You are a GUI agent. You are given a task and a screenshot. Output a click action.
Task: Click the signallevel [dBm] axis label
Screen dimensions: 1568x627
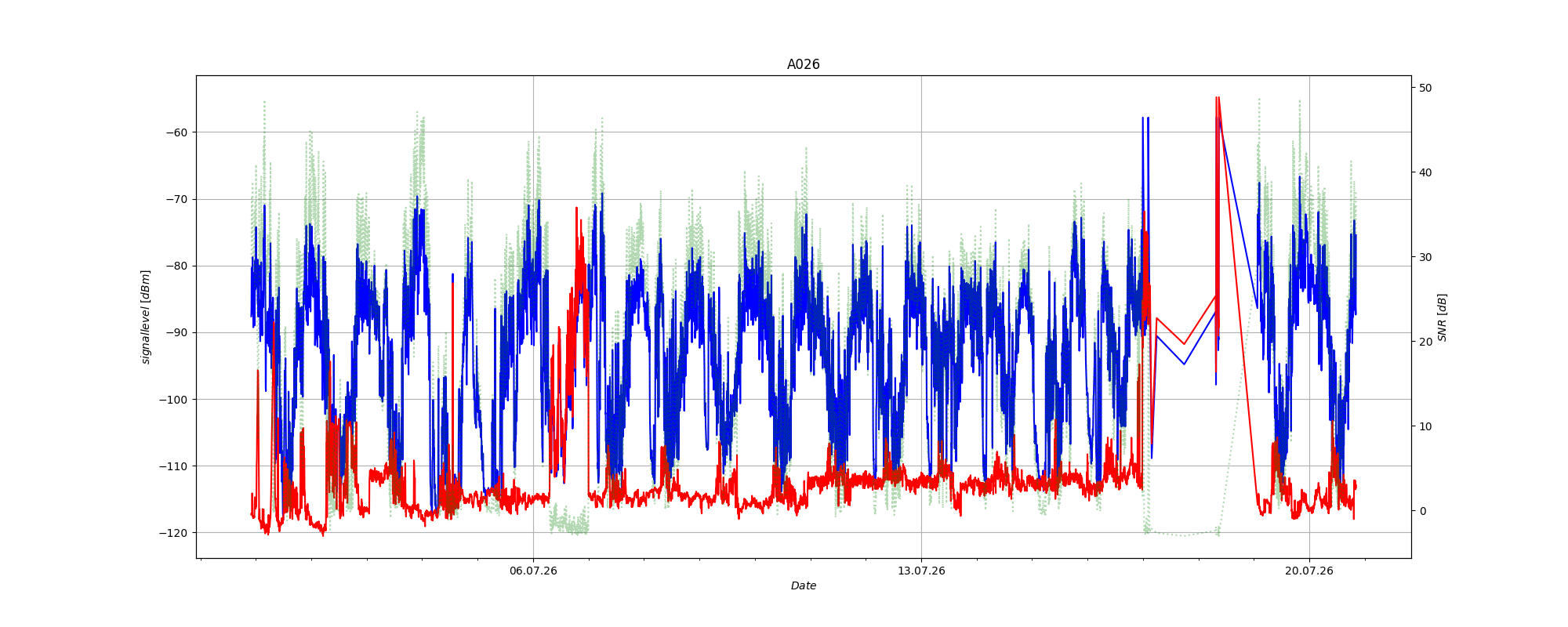coord(146,317)
